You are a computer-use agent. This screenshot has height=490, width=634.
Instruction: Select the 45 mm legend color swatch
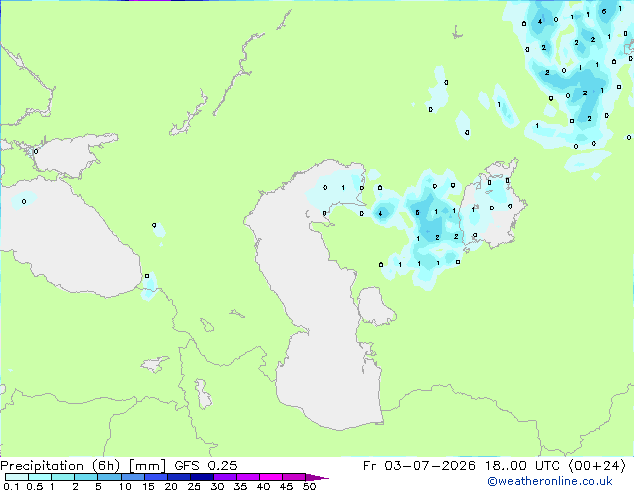point(294,477)
